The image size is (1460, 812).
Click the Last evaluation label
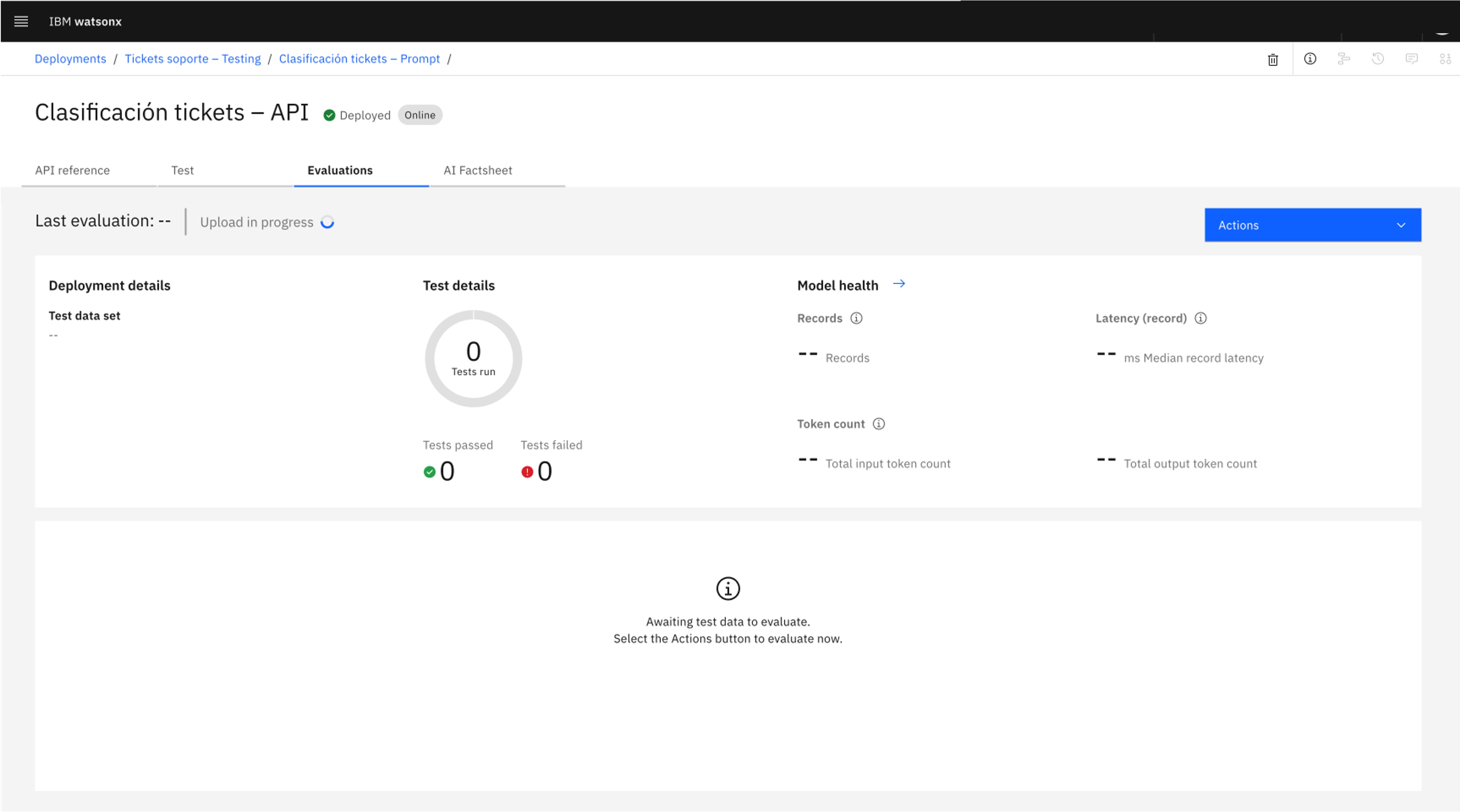(103, 221)
